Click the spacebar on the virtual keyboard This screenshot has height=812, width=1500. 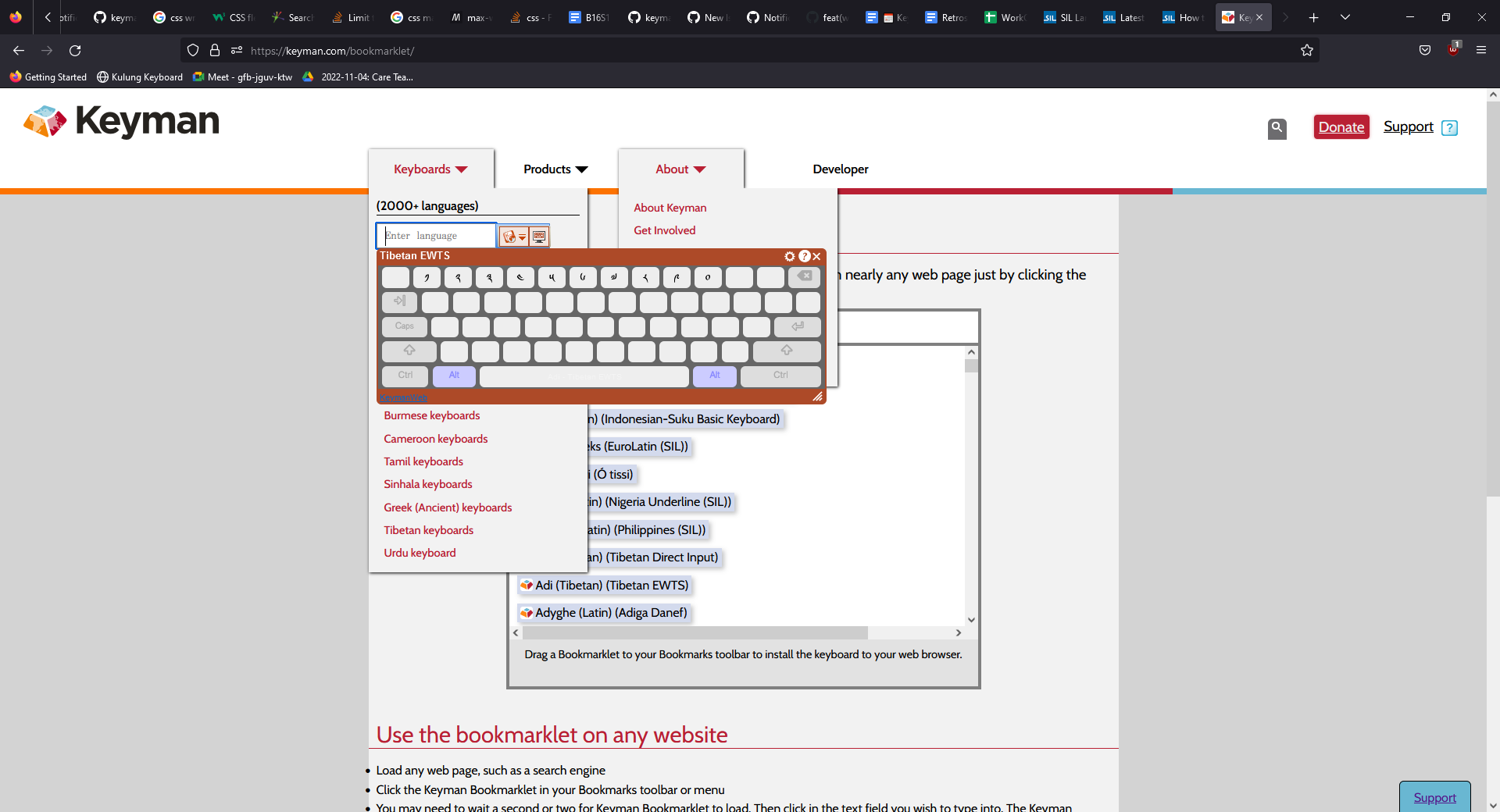tap(584, 376)
